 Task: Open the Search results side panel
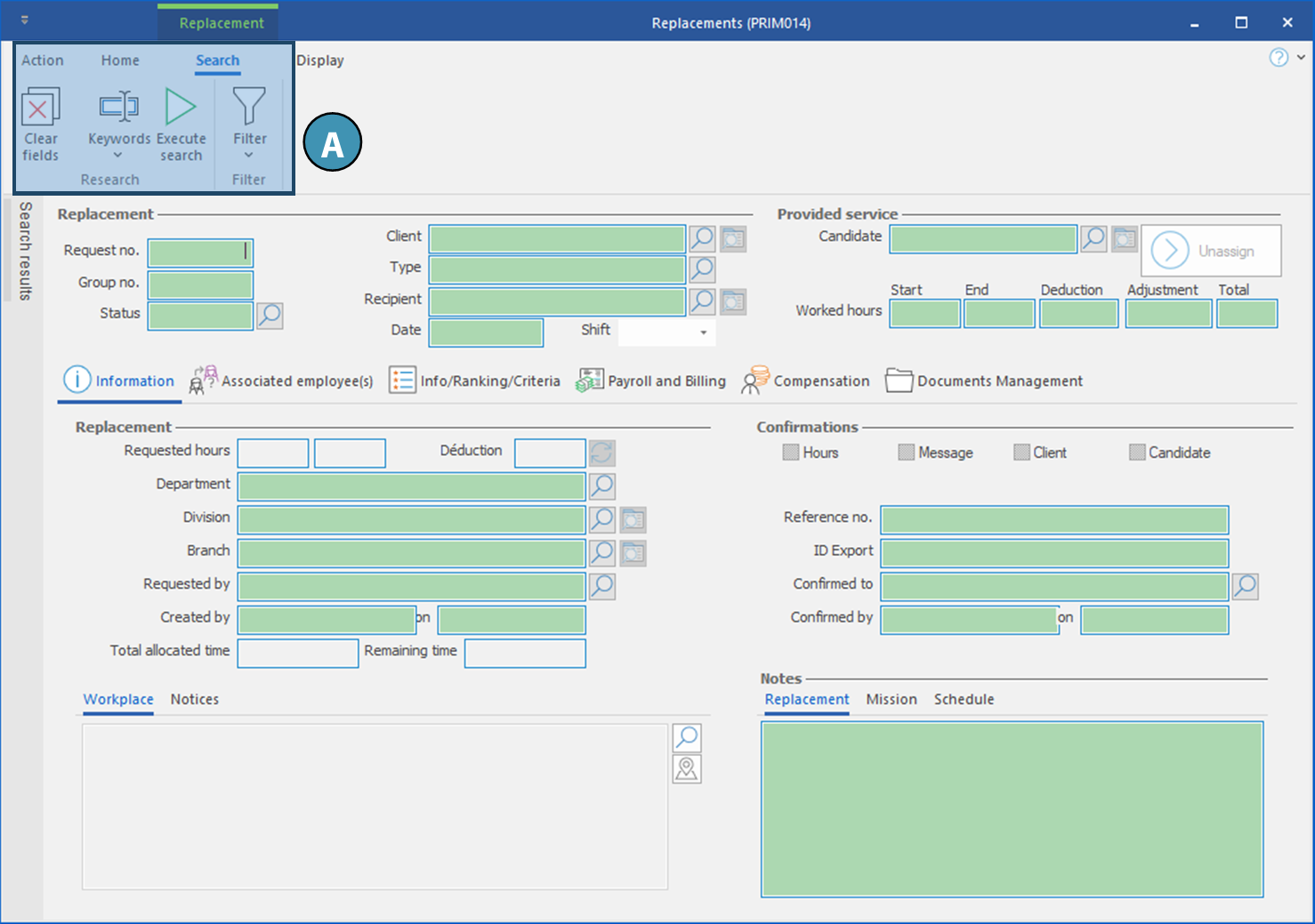coord(25,251)
